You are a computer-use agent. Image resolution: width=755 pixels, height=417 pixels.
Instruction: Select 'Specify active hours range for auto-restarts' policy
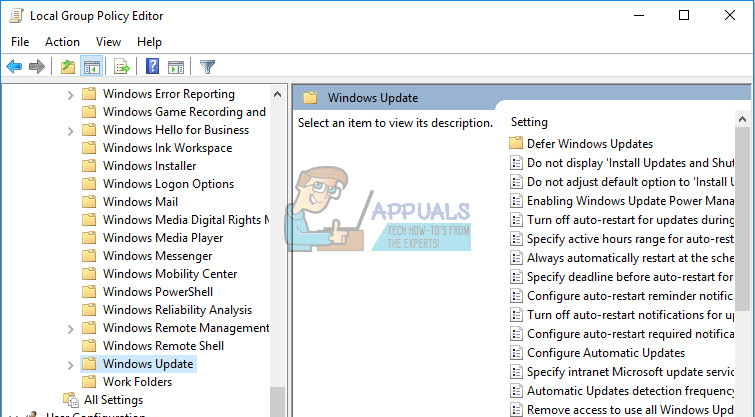point(630,239)
